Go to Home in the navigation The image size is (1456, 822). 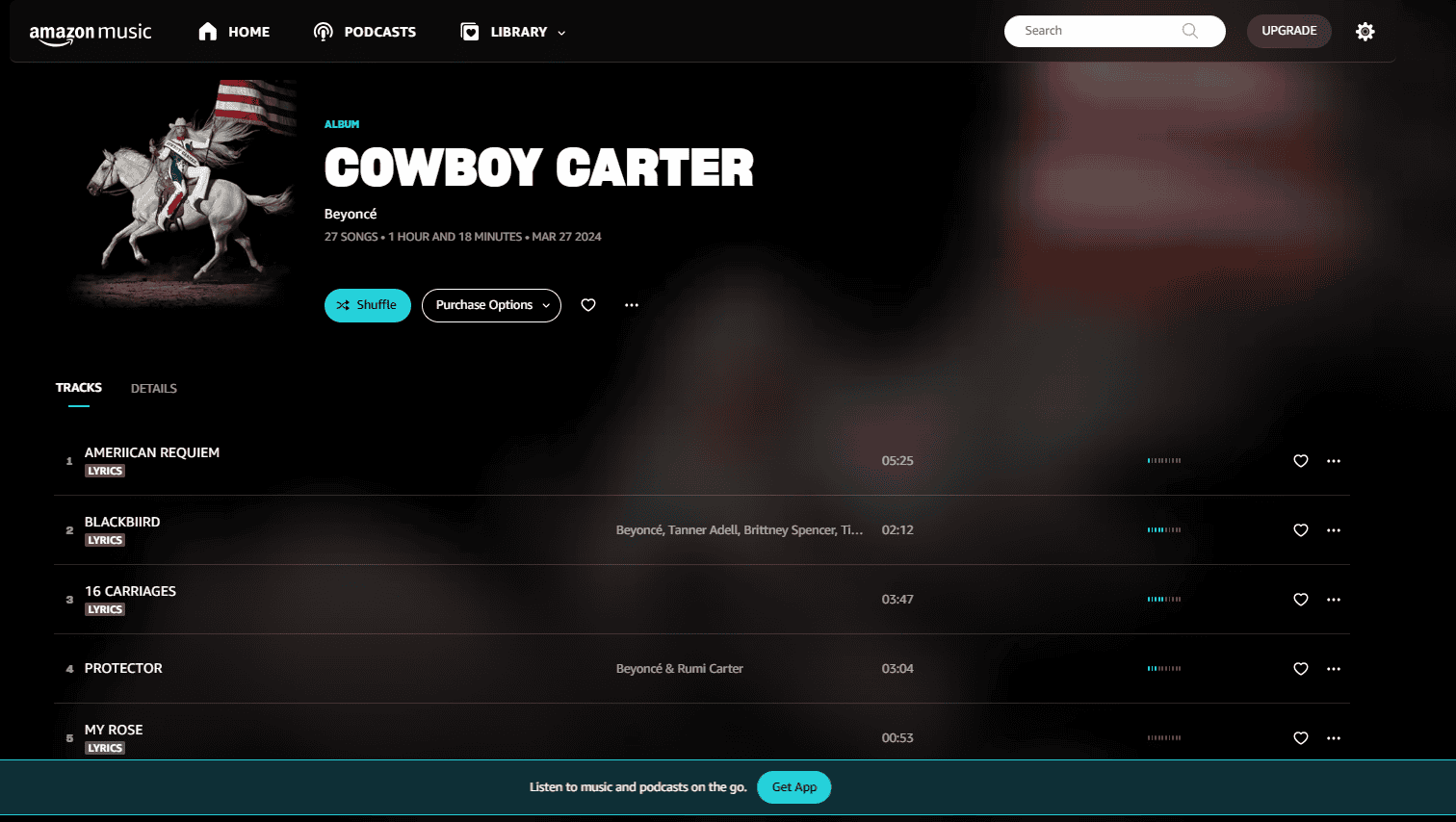tap(234, 32)
